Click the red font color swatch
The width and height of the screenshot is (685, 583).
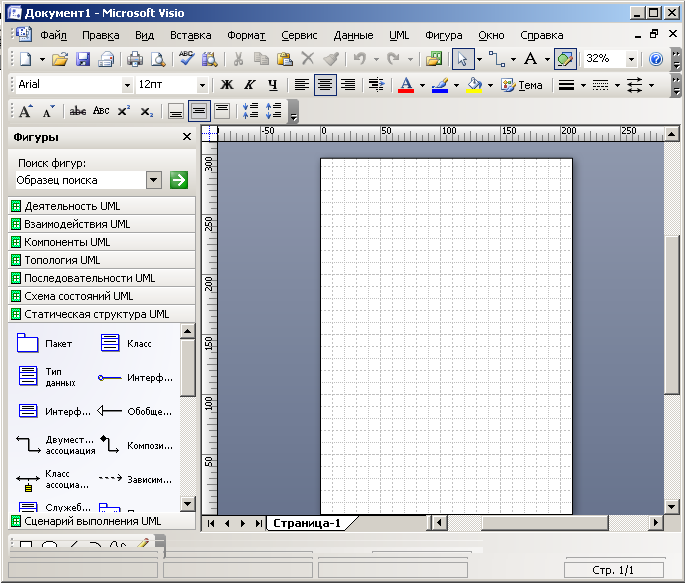click(406, 85)
